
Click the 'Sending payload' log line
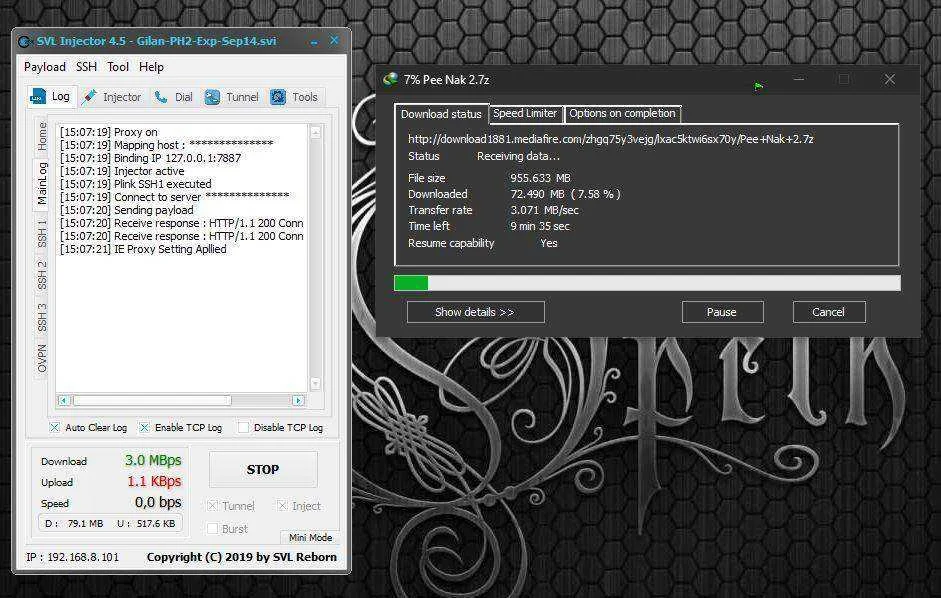[127, 210]
